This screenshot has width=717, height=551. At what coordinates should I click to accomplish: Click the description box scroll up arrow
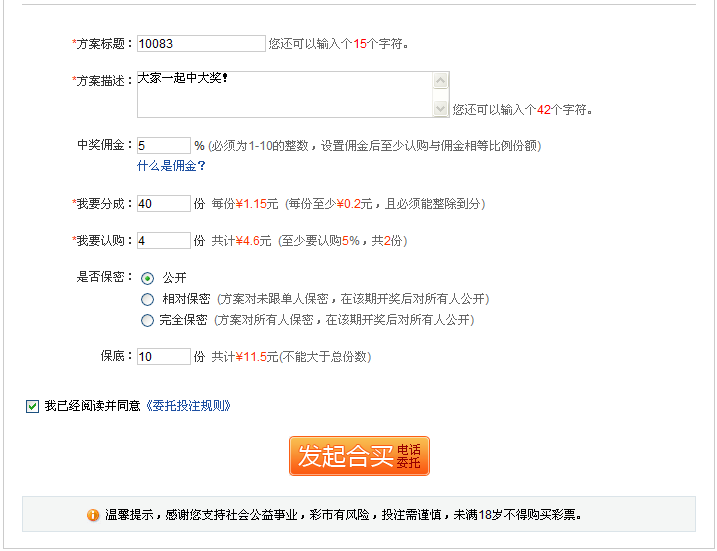(x=441, y=80)
